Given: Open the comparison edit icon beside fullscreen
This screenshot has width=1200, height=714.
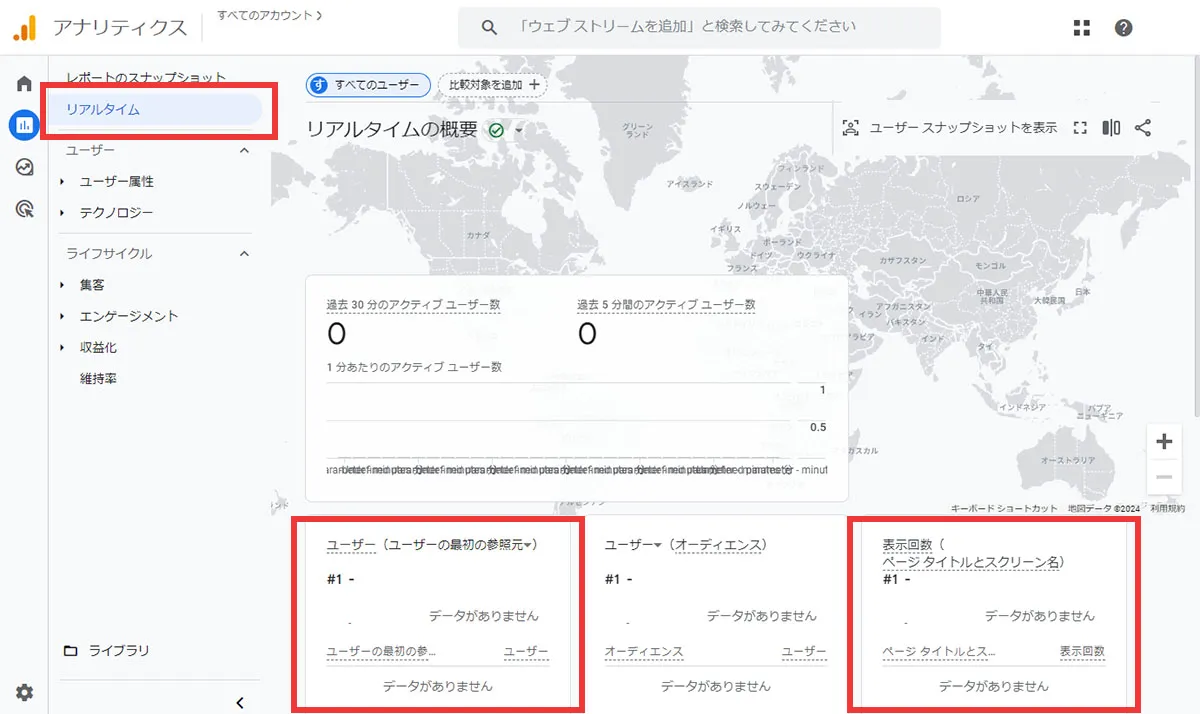Looking at the screenshot, I should [1110, 128].
